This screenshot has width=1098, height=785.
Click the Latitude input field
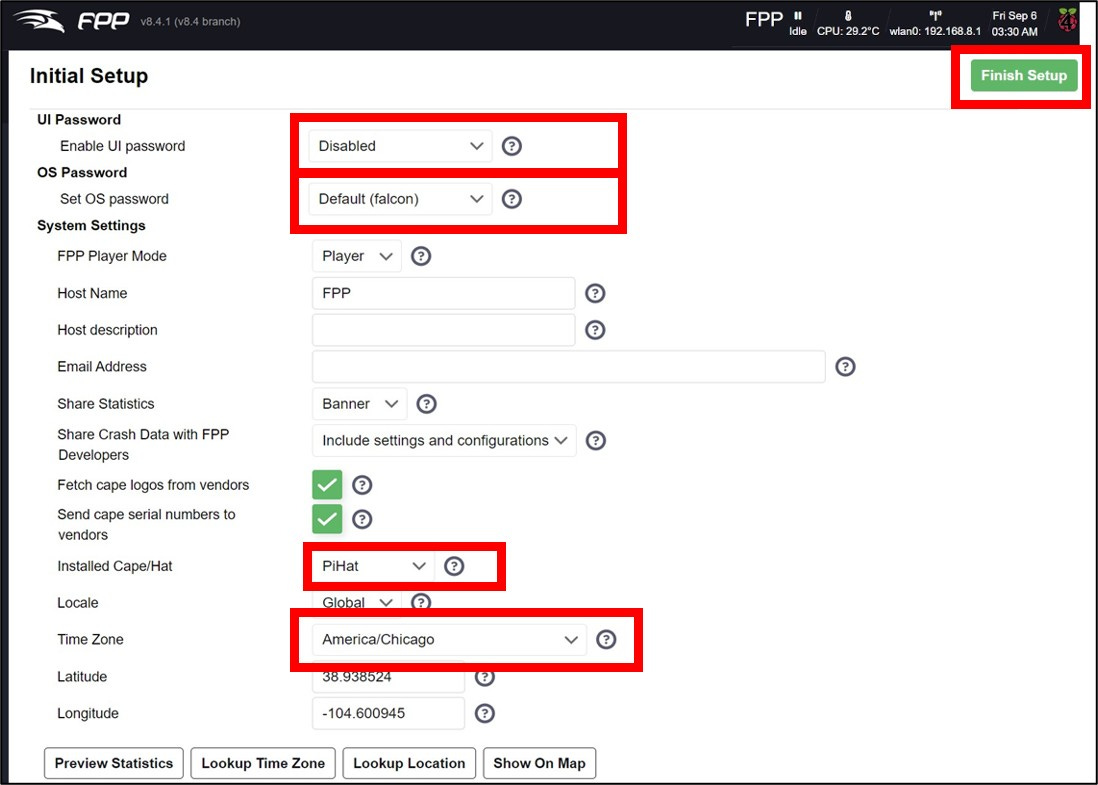(x=389, y=676)
